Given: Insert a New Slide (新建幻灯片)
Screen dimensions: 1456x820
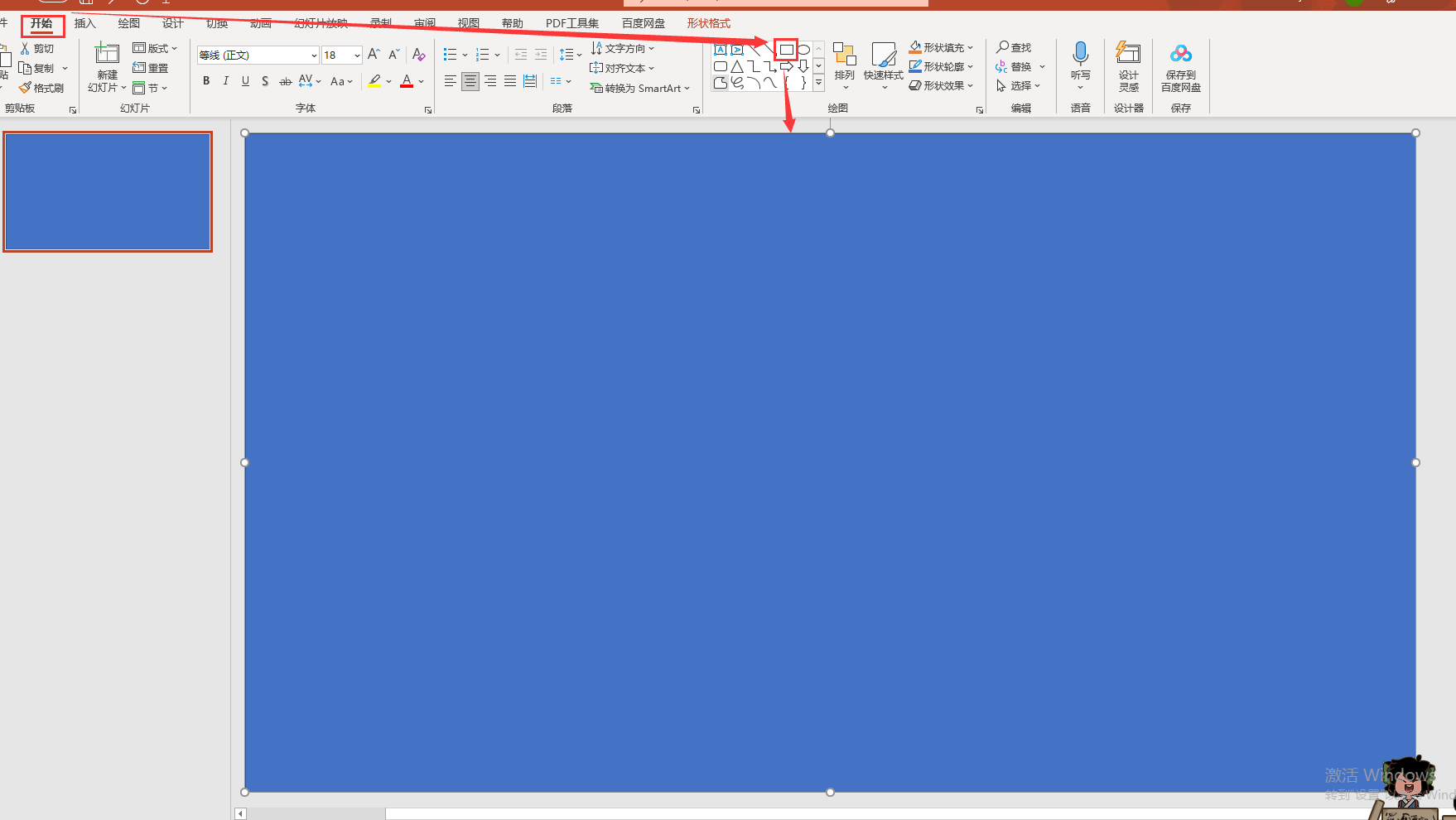Looking at the screenshot, I should click(107, 68).
